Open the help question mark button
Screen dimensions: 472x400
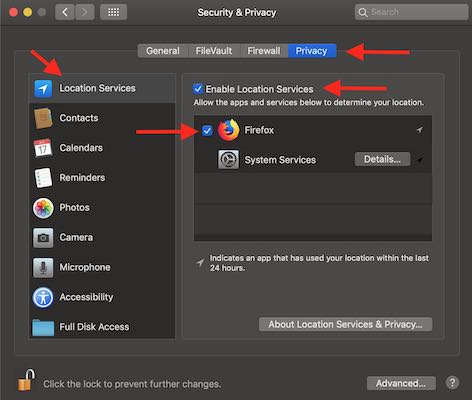[452, 383]
